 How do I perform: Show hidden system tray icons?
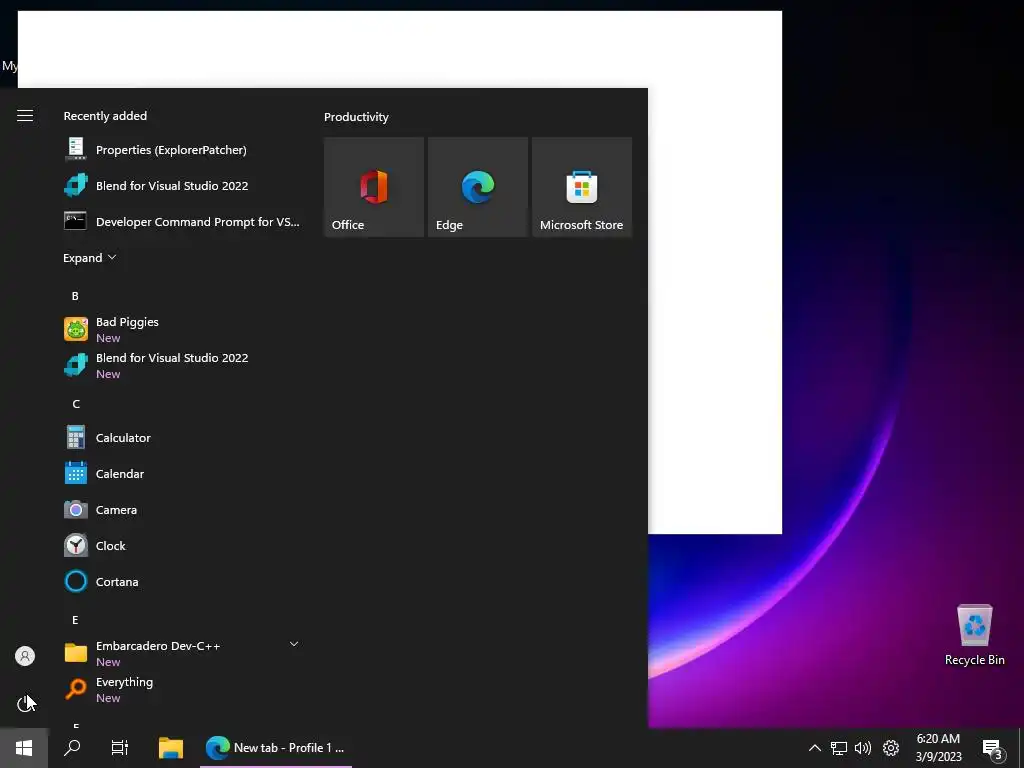coord(814,748)
